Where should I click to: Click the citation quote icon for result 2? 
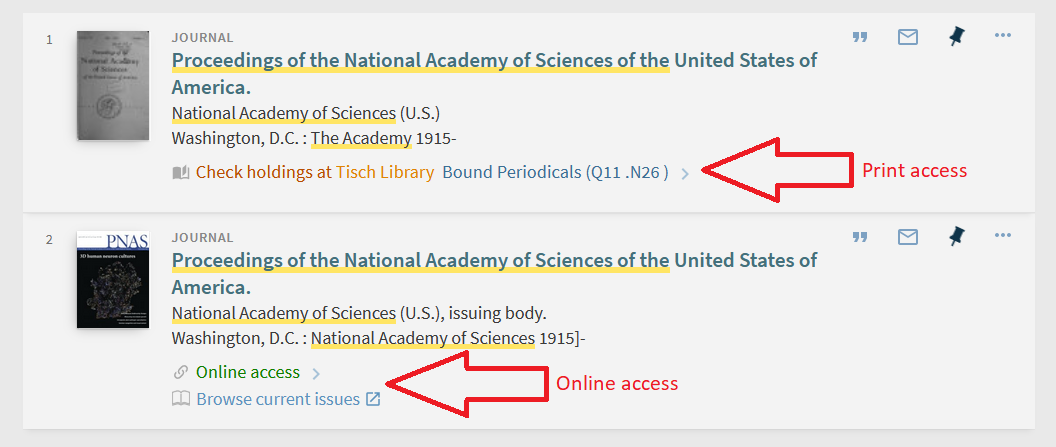coord(859,237)
